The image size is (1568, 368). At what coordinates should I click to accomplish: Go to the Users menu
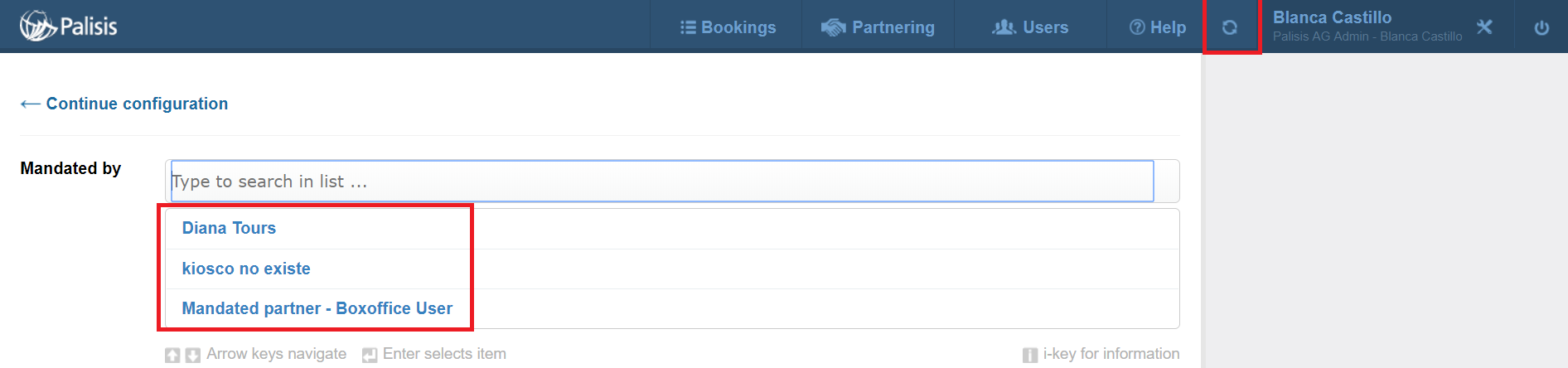[x=1030, y=27]
